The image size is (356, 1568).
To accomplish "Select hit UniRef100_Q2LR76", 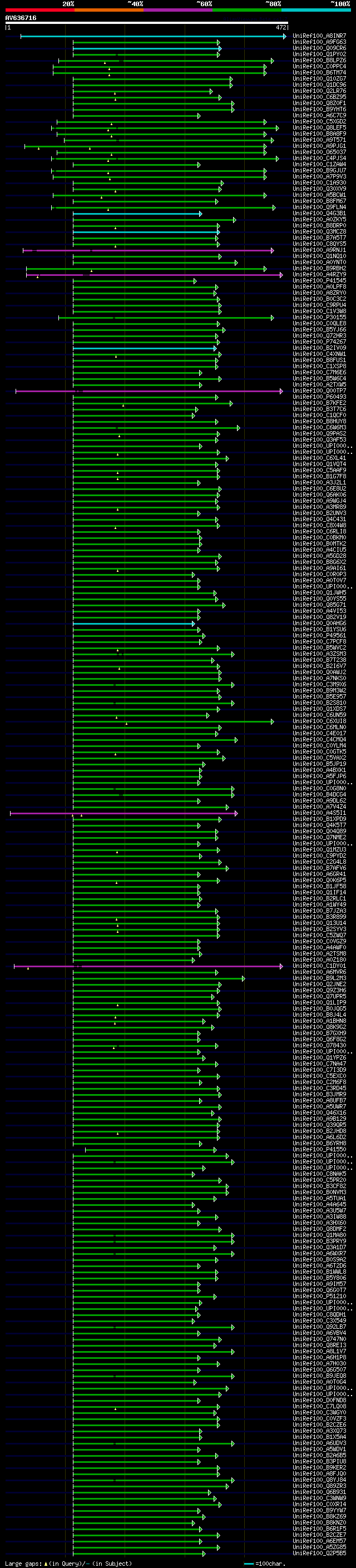I will 319,91.
